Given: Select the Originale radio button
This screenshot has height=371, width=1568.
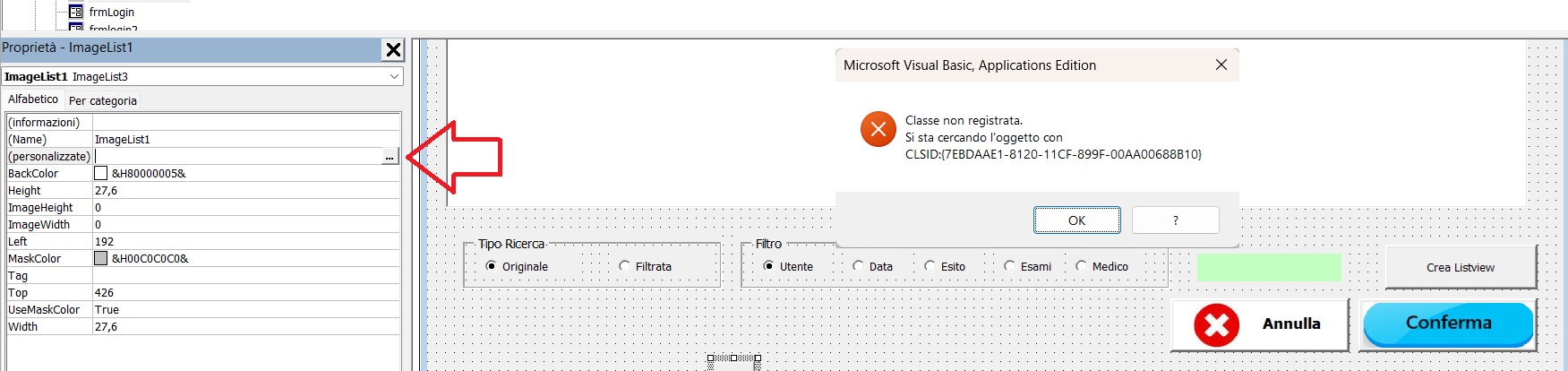Looking at the screenshot, I should [491, 266].
